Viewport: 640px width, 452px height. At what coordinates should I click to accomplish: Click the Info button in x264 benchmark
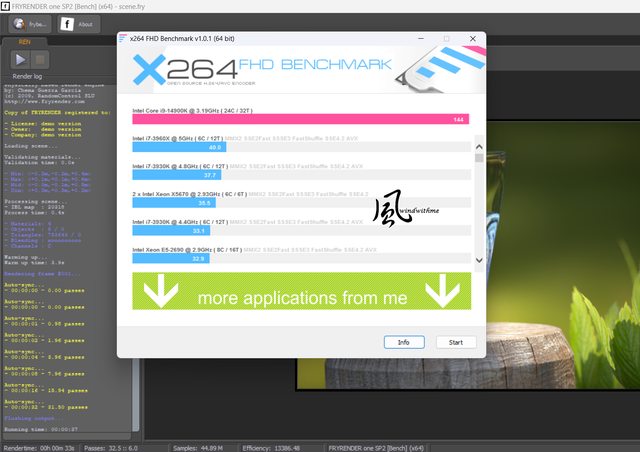tap(404, 342)
